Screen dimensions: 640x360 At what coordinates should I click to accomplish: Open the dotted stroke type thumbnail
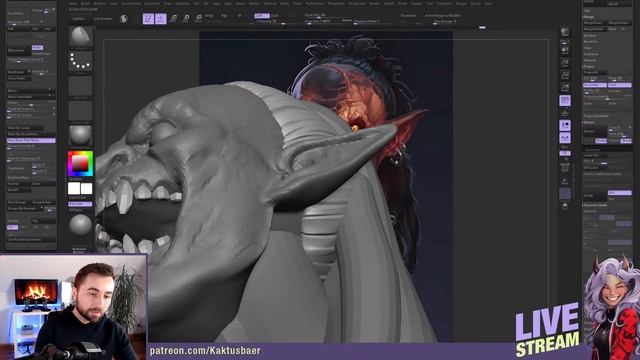80,61
